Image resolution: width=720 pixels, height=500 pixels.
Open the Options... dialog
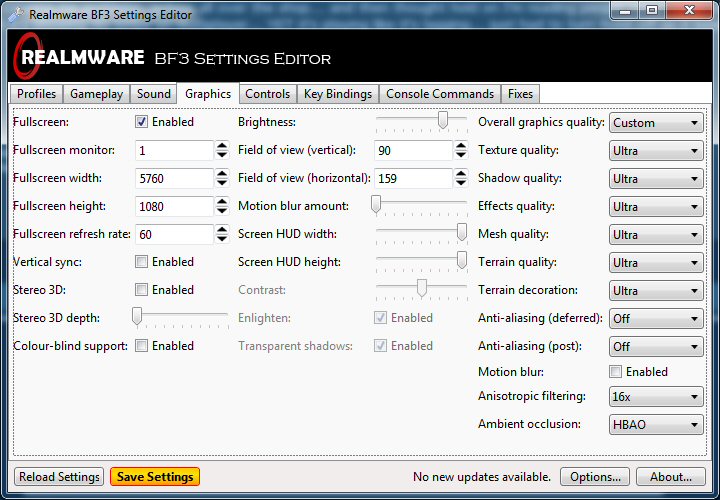point(595,477)
